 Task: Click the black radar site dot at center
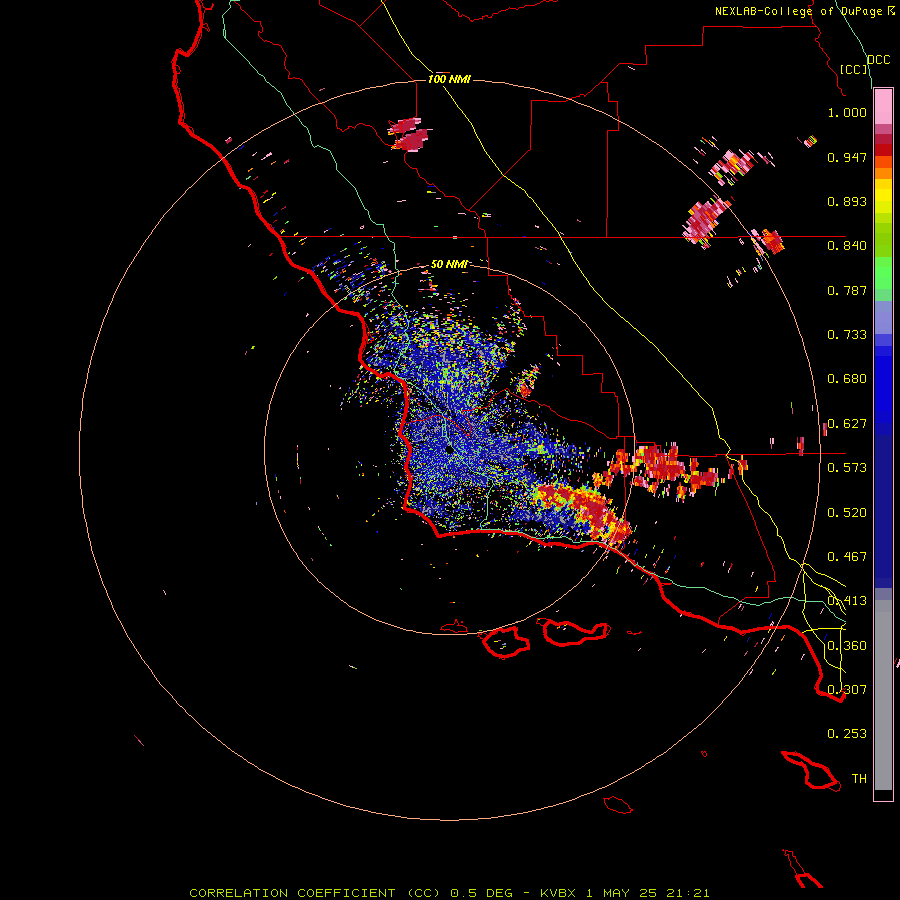tap(448, 449)
